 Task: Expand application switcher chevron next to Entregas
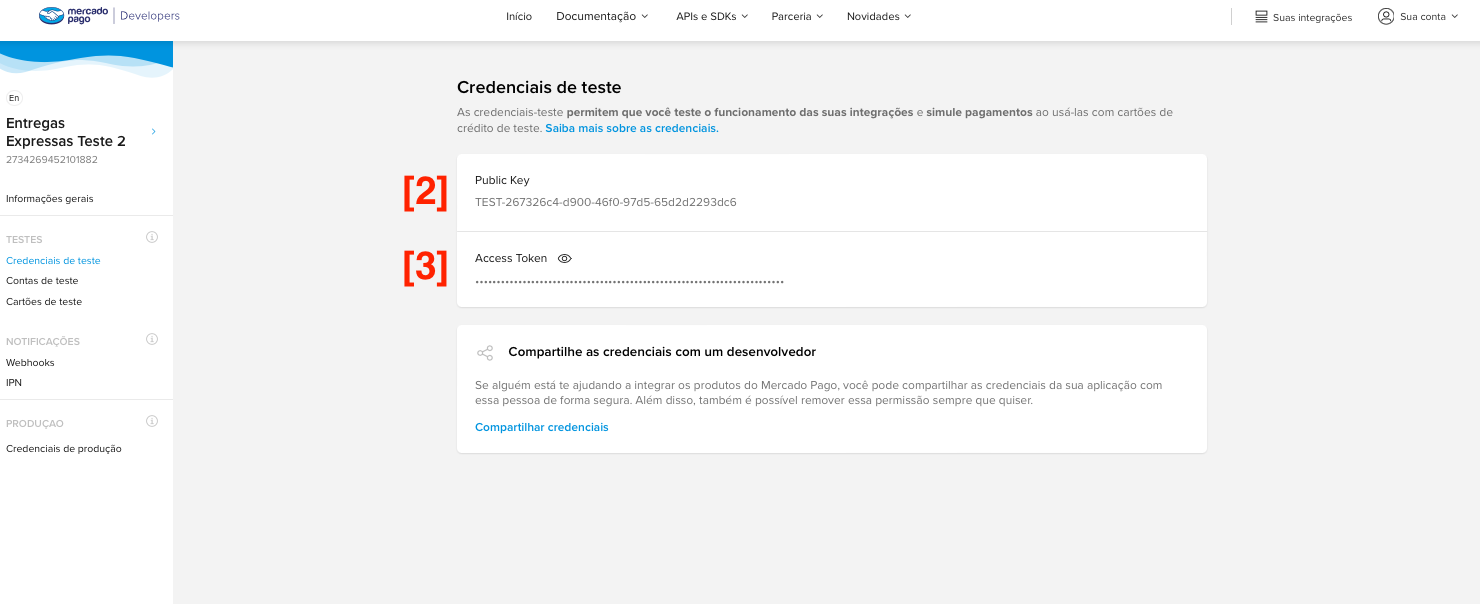click(x=153, y=132)
